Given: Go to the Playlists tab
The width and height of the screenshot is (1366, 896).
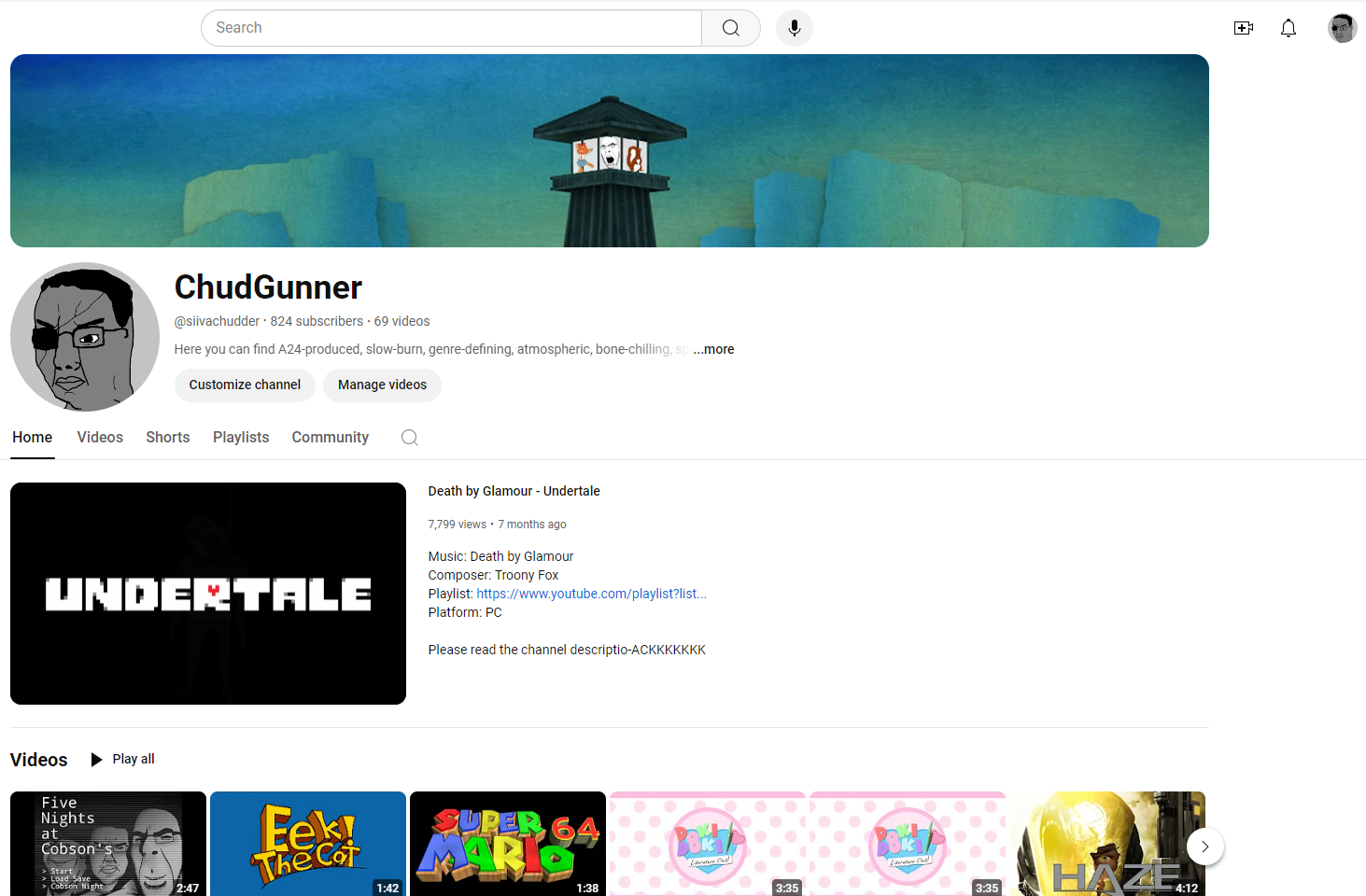Looking at the screenshot, I should click(x=241, y=437).
